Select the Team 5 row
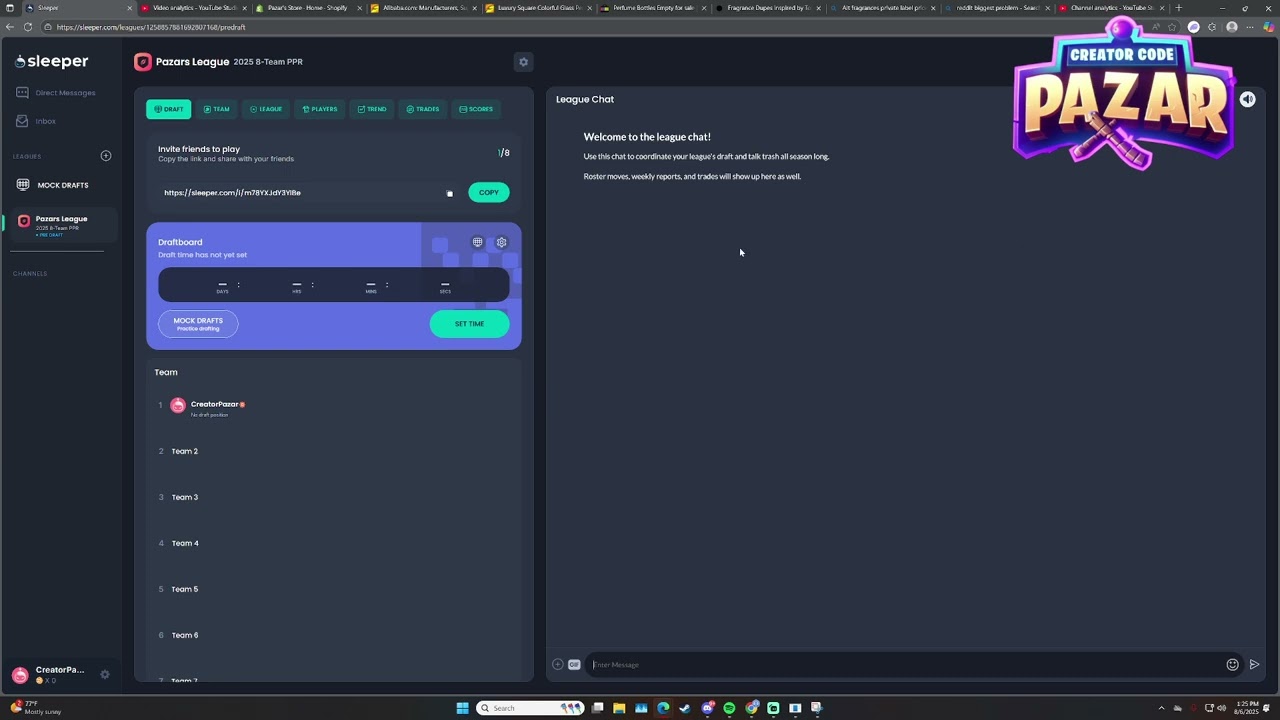The width and height of the screenshot is (1280, 720). pos(333,589)
